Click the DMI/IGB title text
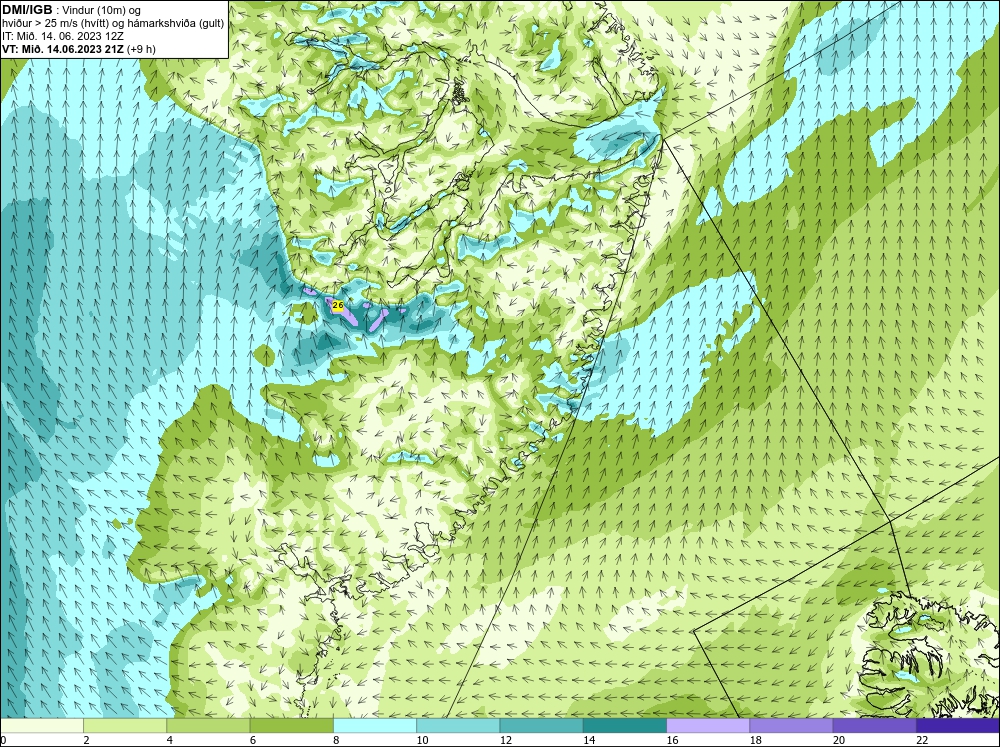1000x747 pixels. [x=27, y=10]
